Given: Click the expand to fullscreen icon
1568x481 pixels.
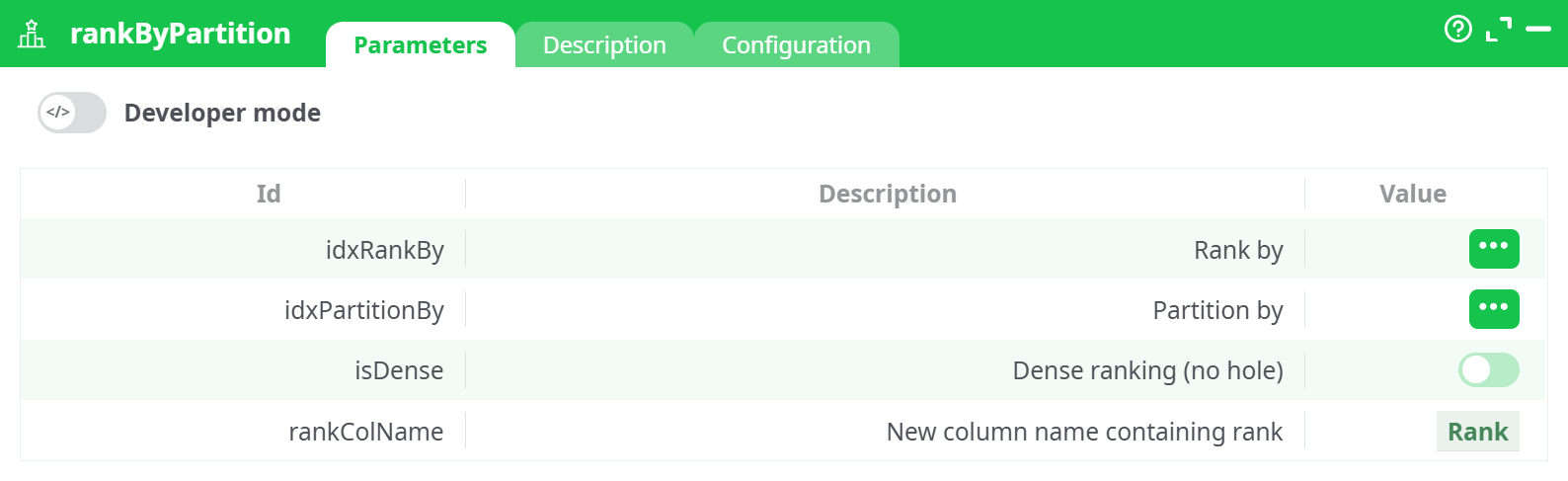Looking at the screenshot, I should coord(1498,30).
